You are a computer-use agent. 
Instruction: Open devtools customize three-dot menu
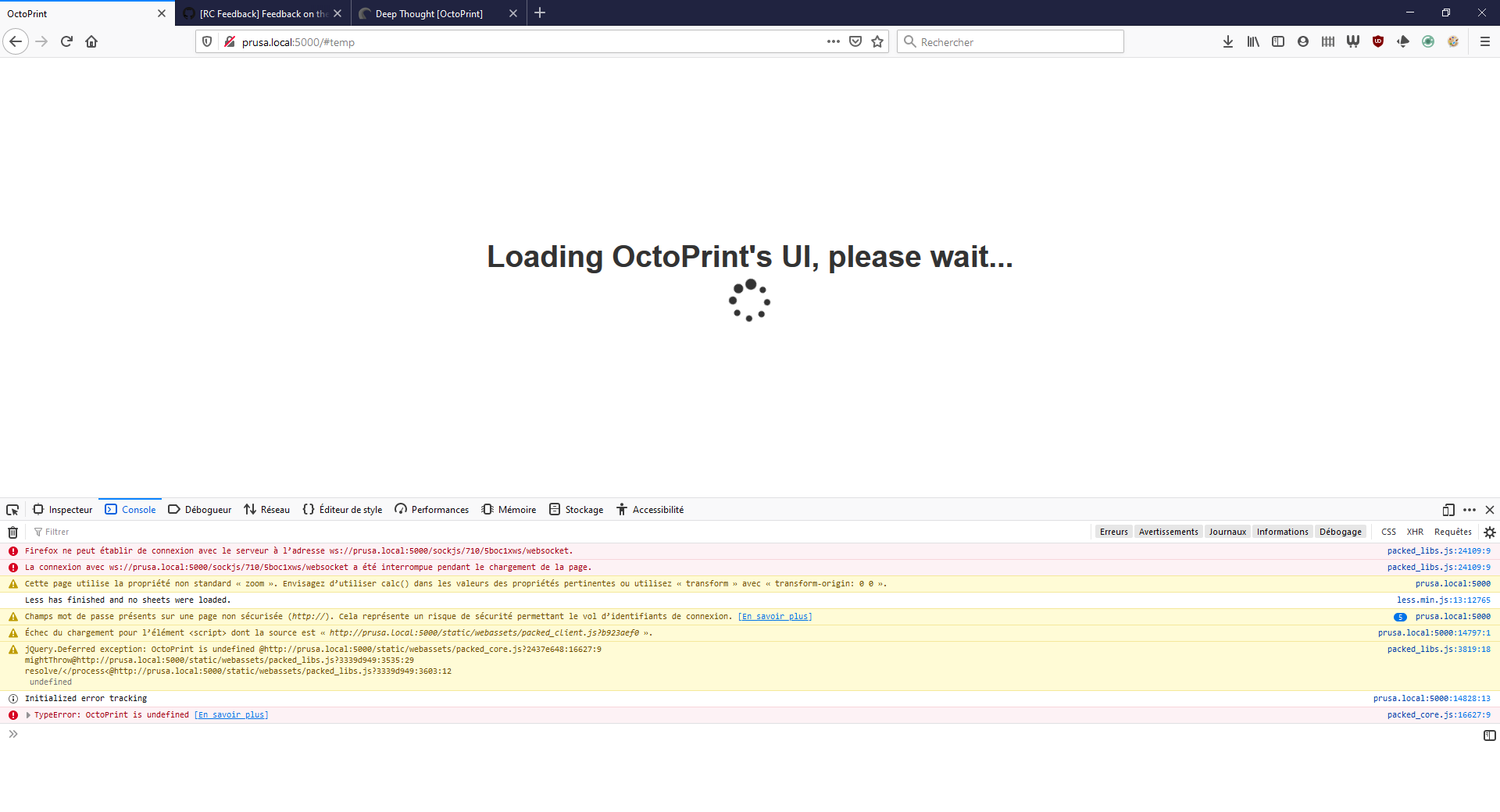coord(1470,510)
